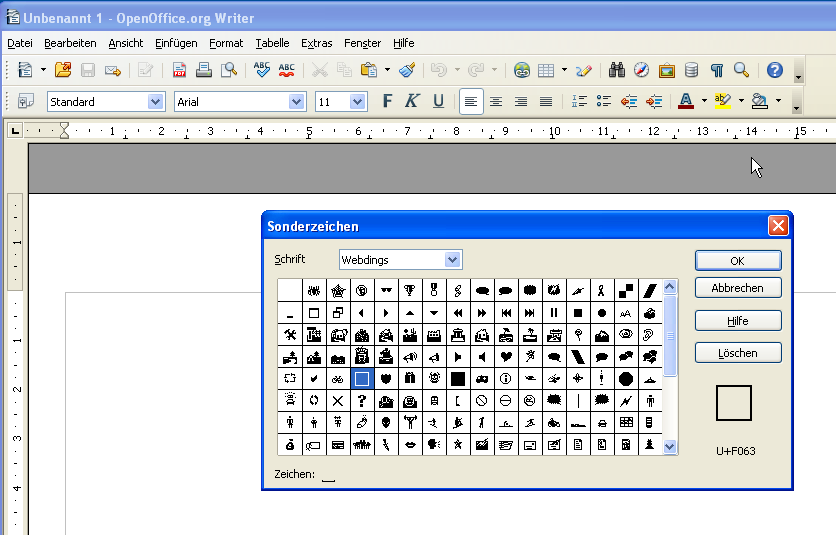Click the Insert Table toolbar icon
Image resolution: width=836 pixels, height=535 pixels.
tap(546, 70)
